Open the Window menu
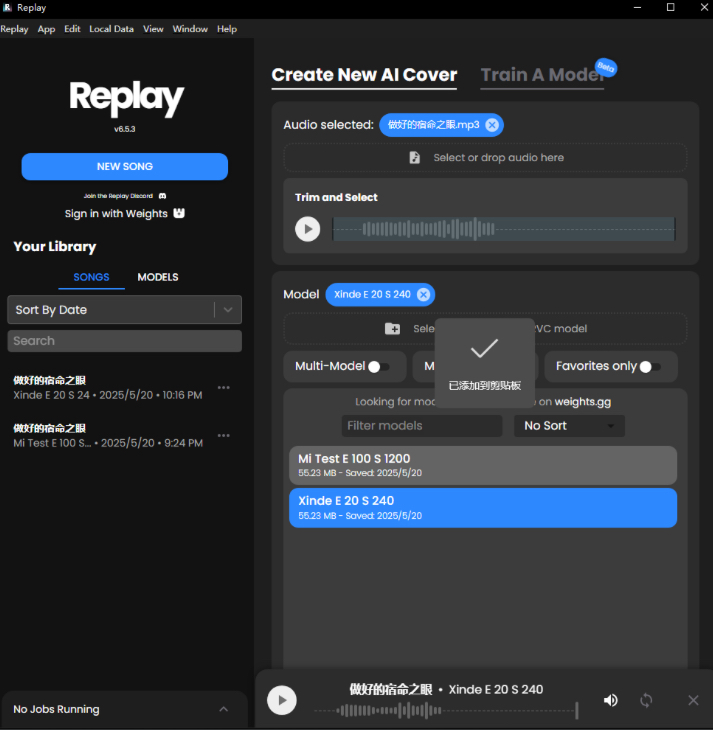This screenshot has height=730, width=713. pos(190,29)
